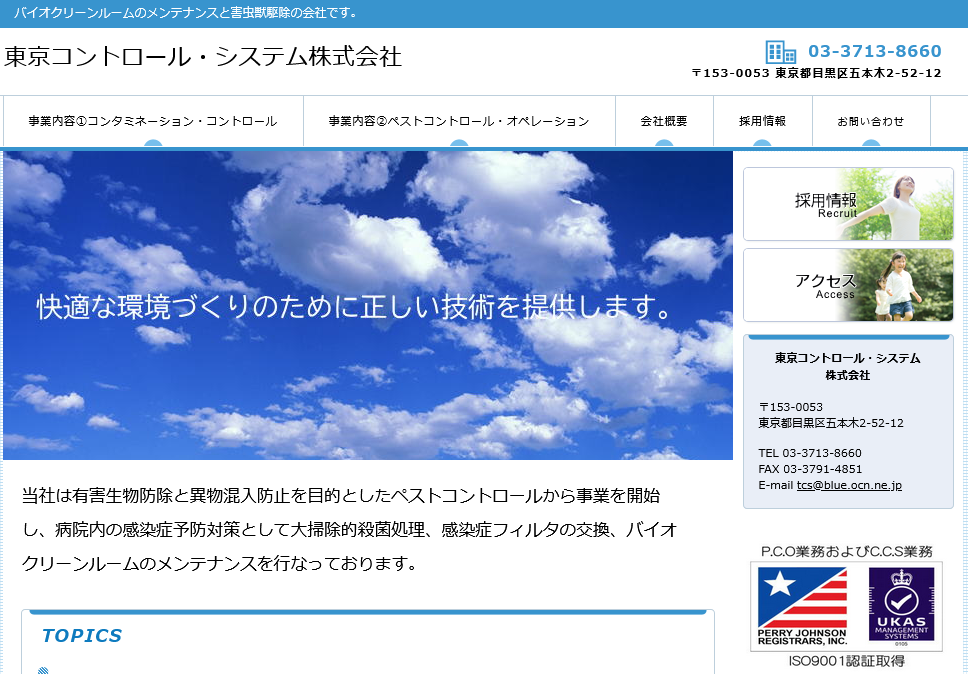The image size is (968, 674).
Task: Click the sidebar address 東京都目黒区五本木2-52-12
Action: pos(831,423)
